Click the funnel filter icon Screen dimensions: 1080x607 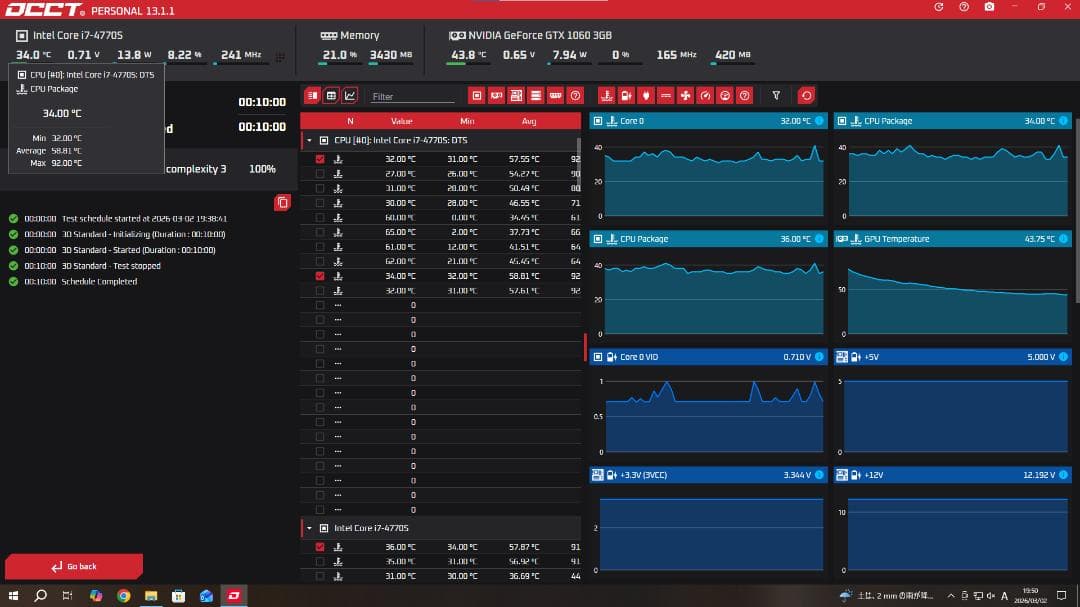776,96
